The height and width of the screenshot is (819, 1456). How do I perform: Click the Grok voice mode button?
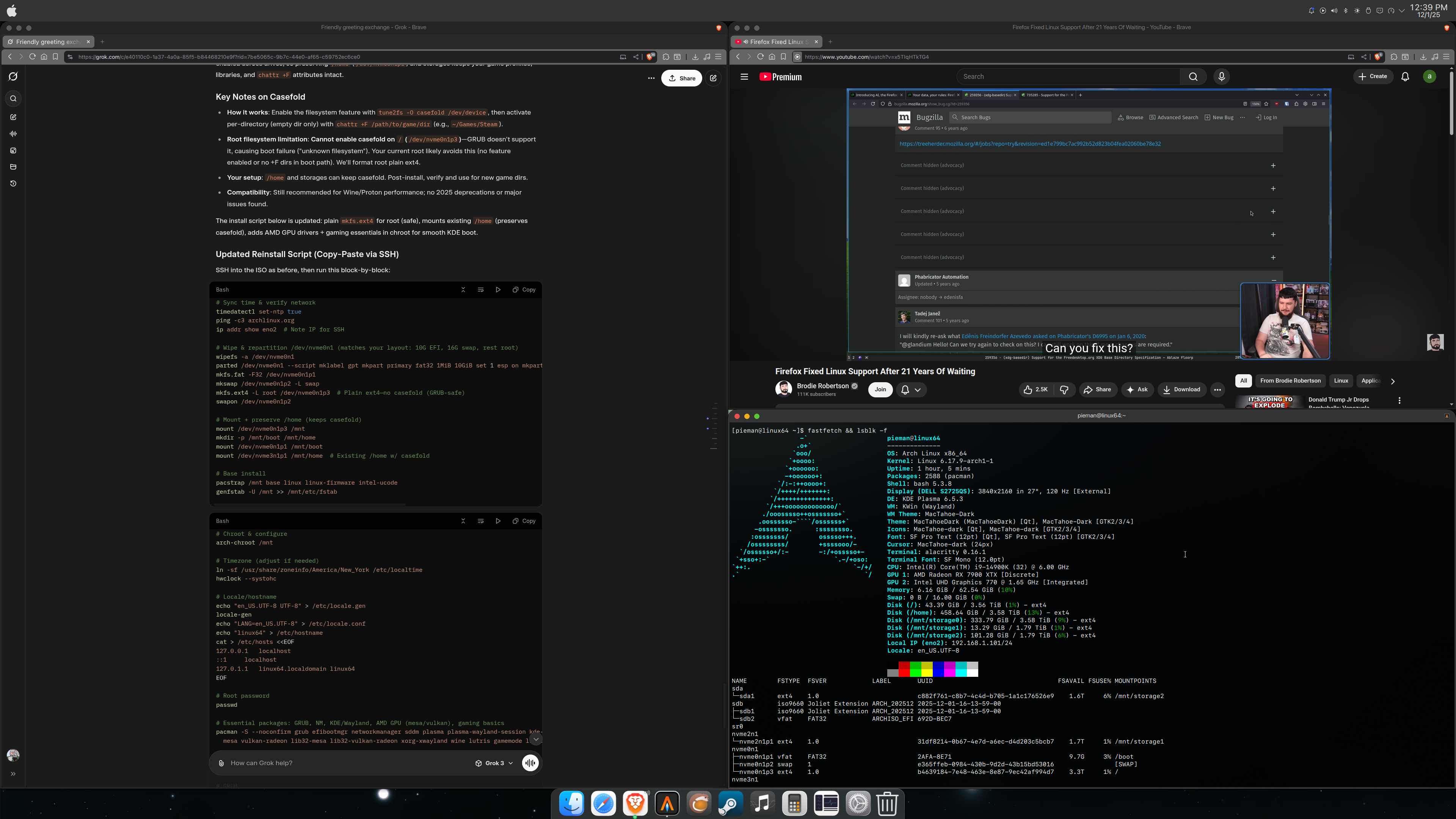coord(530,763)
